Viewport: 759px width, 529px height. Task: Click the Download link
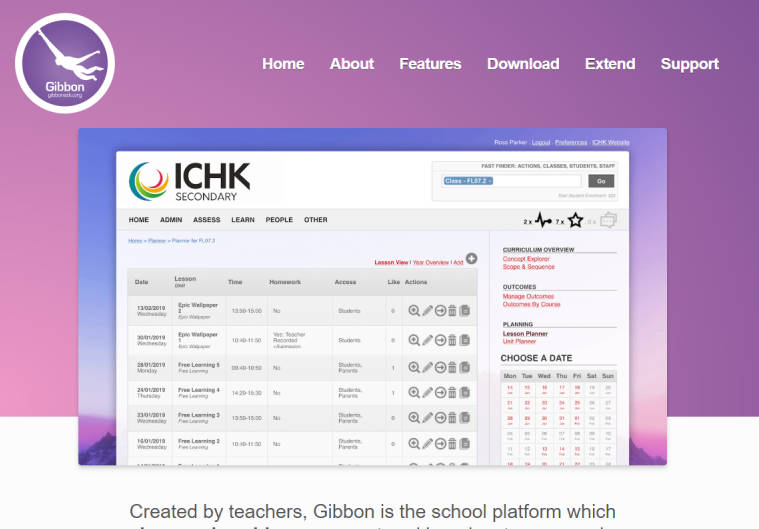(523, 63)
